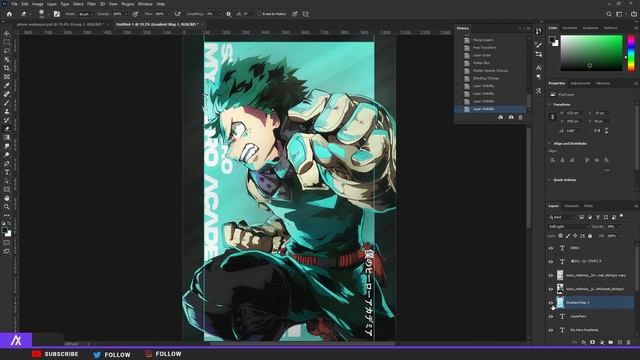Open the Soft Light blend mode dropdown
The width and height of the screenshot is (640, 360).
[568, 226]
